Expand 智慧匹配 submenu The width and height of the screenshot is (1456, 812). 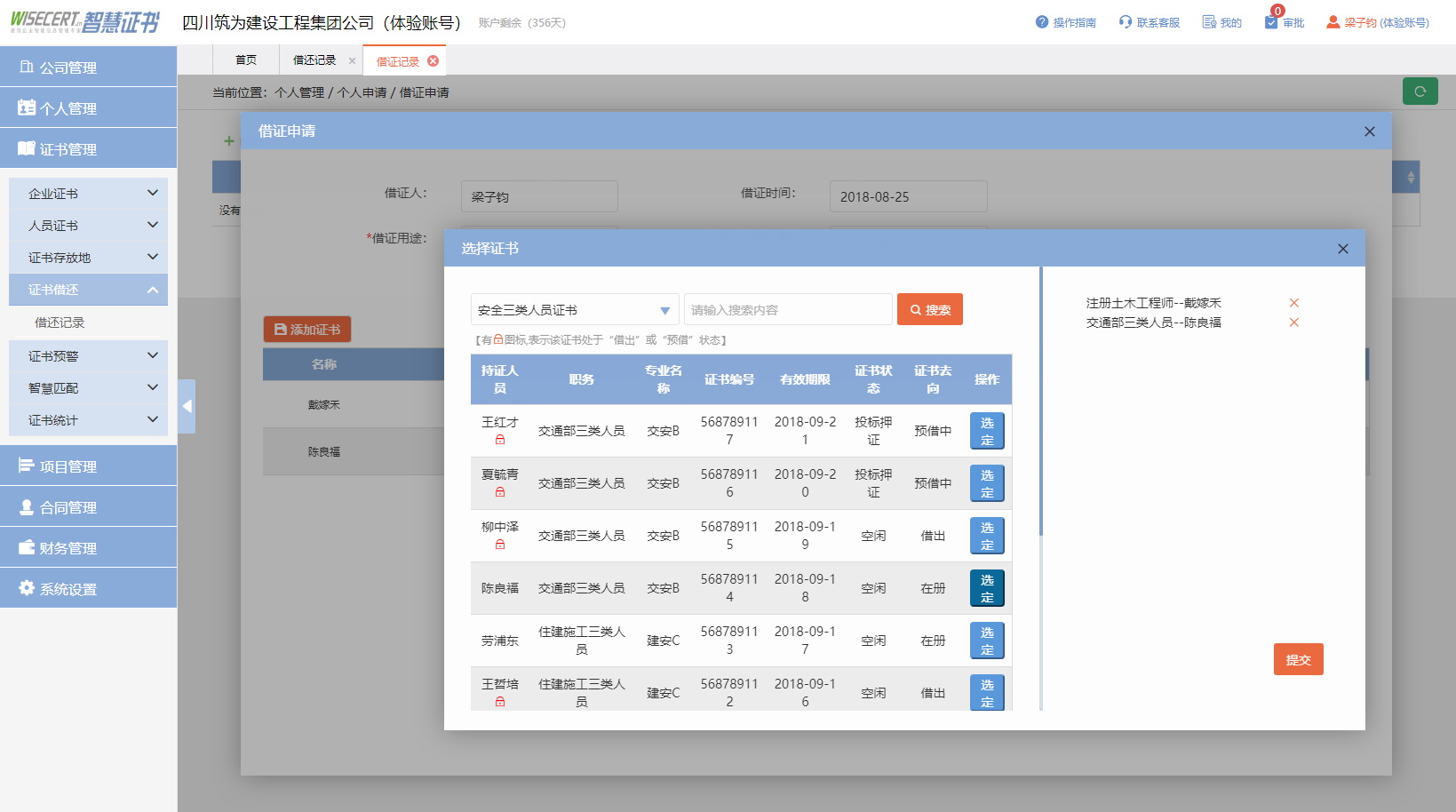[x=88, y=387]
